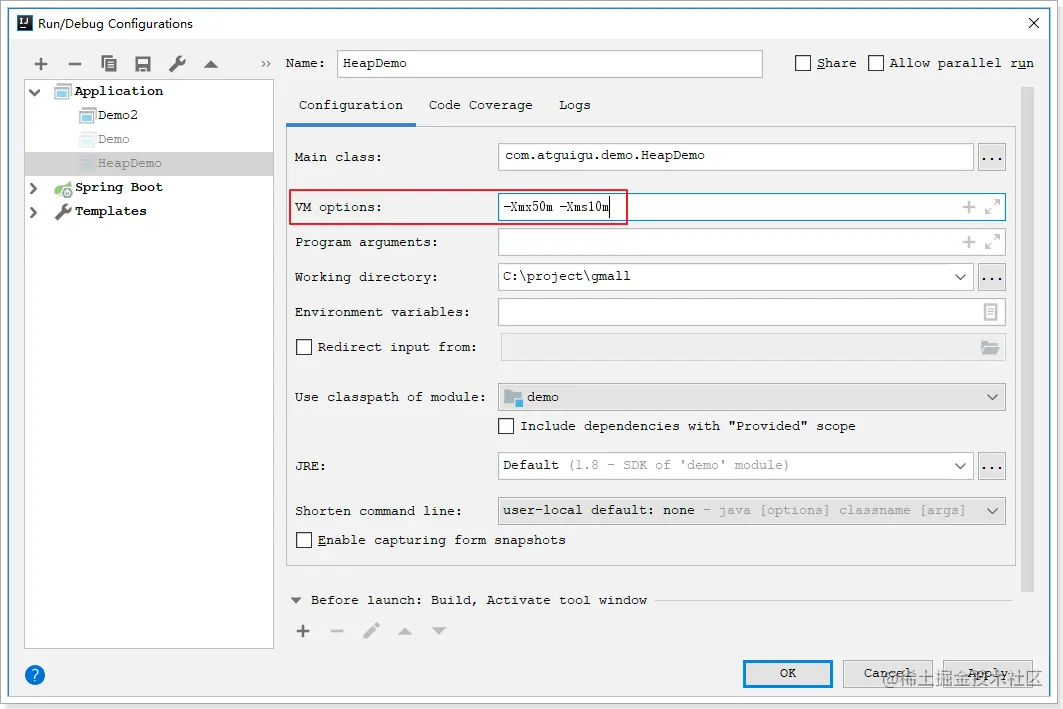The height and width of the screenshot is (709, 1063).
Task: Switch to the Logs tab
Action: (574, 106)
